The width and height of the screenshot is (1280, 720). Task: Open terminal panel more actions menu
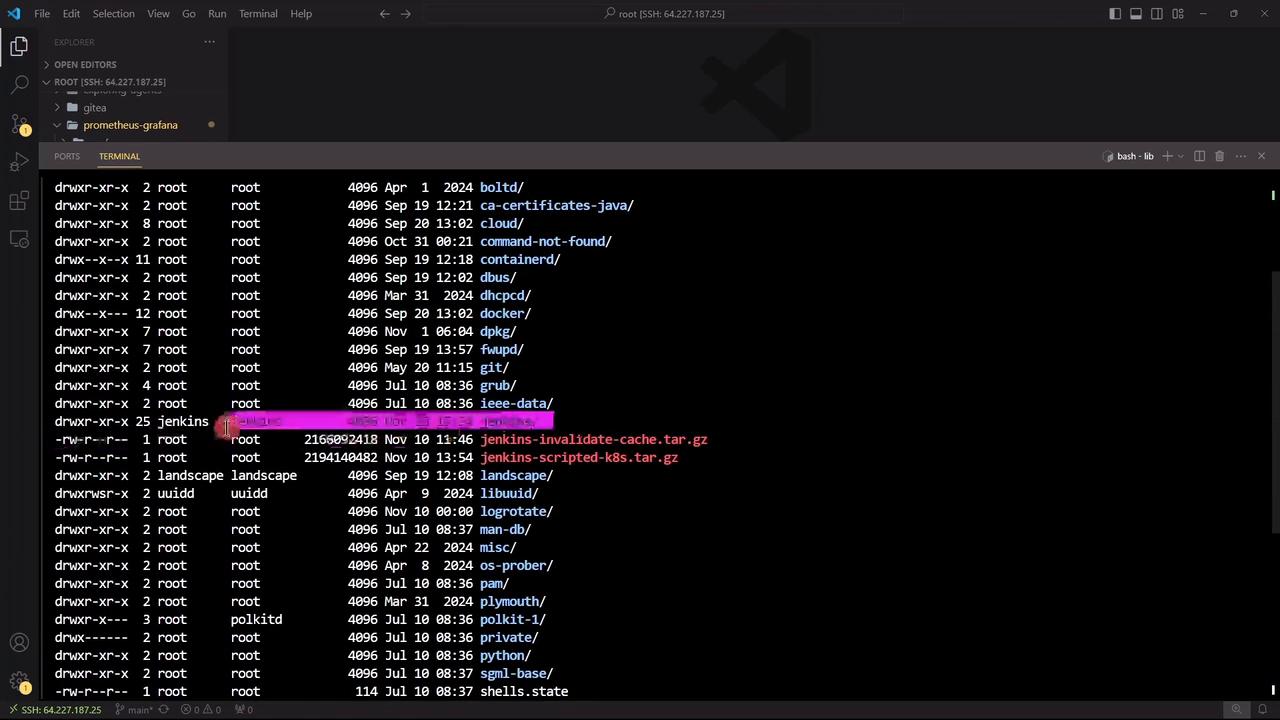click(x=1241, y=156)
